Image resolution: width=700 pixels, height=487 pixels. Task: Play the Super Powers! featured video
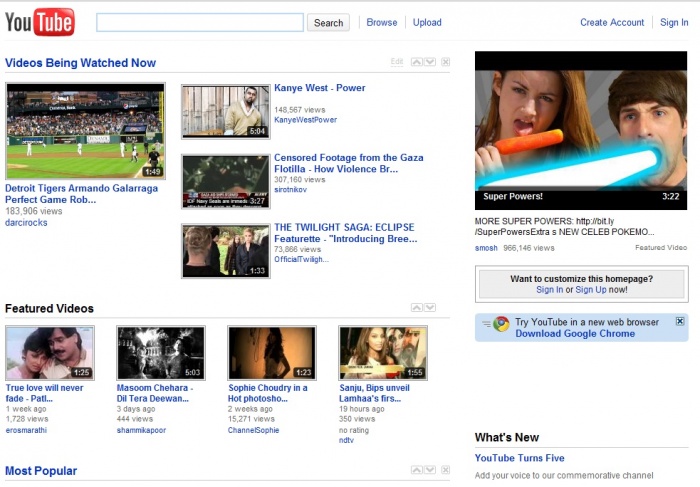point(581,130)
